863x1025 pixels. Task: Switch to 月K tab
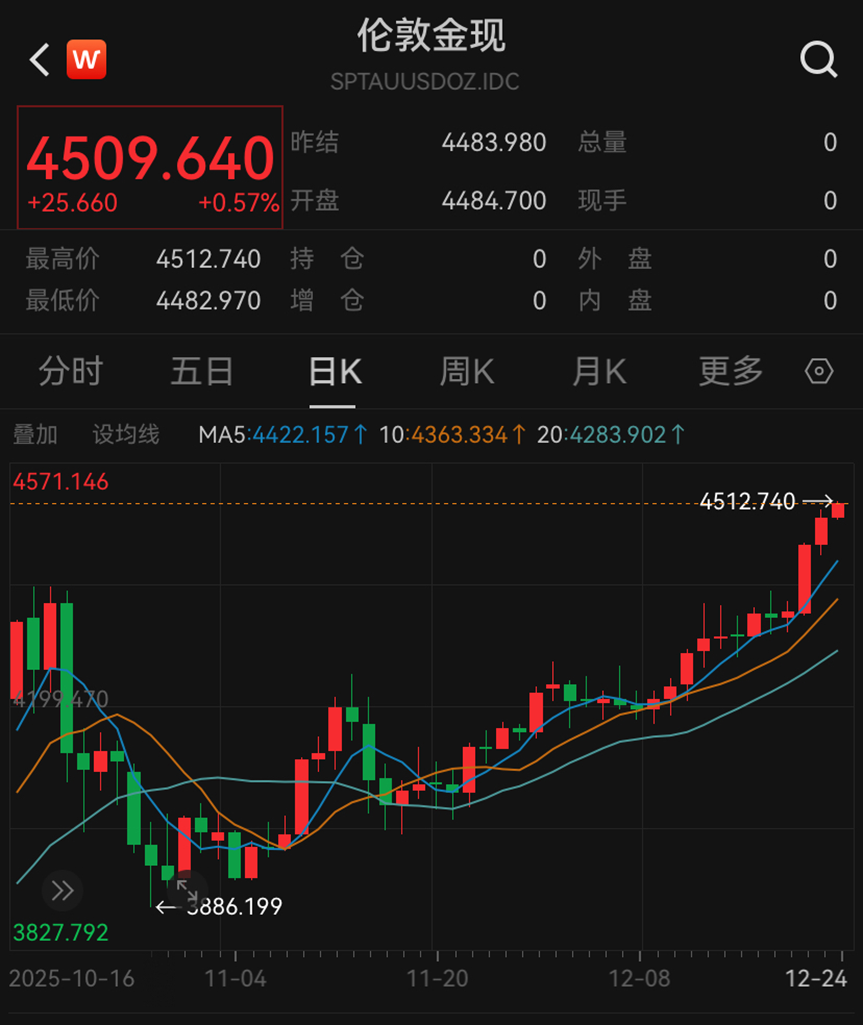pos(599,372)
